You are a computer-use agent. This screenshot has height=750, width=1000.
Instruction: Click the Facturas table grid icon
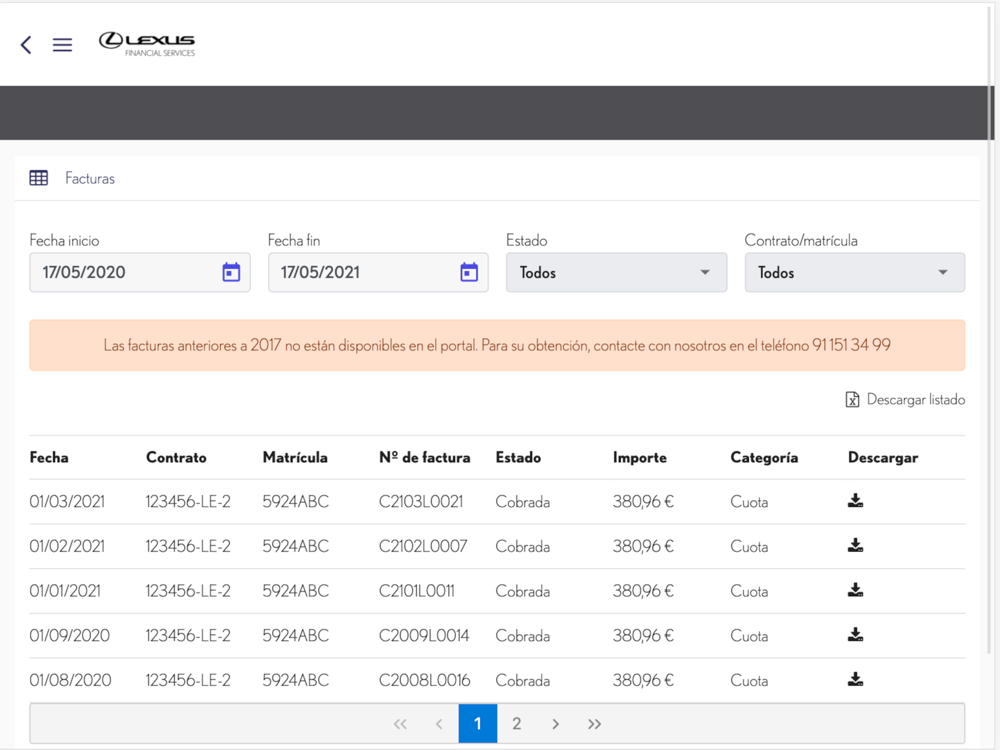click(38, 178)
